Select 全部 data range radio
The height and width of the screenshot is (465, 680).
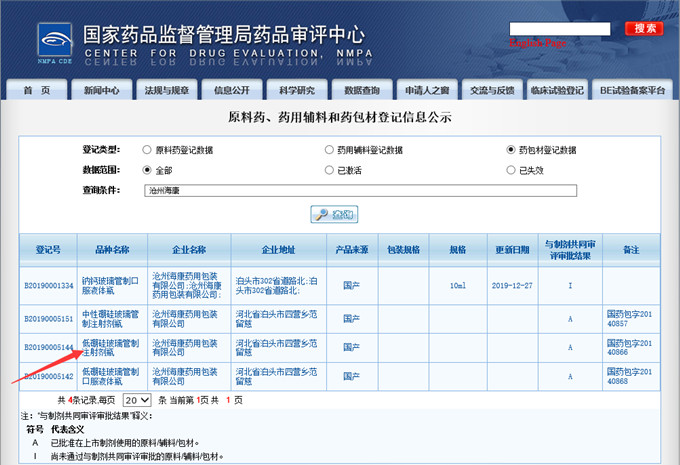[x=148, y=169]
